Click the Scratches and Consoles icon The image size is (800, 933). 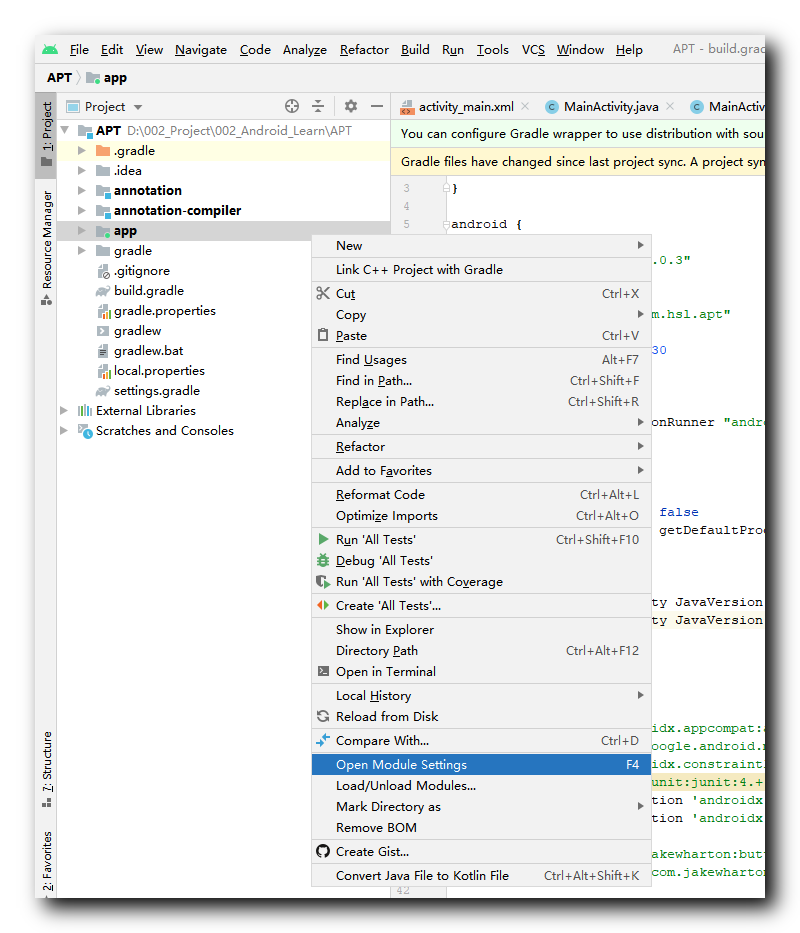(85, 431)
